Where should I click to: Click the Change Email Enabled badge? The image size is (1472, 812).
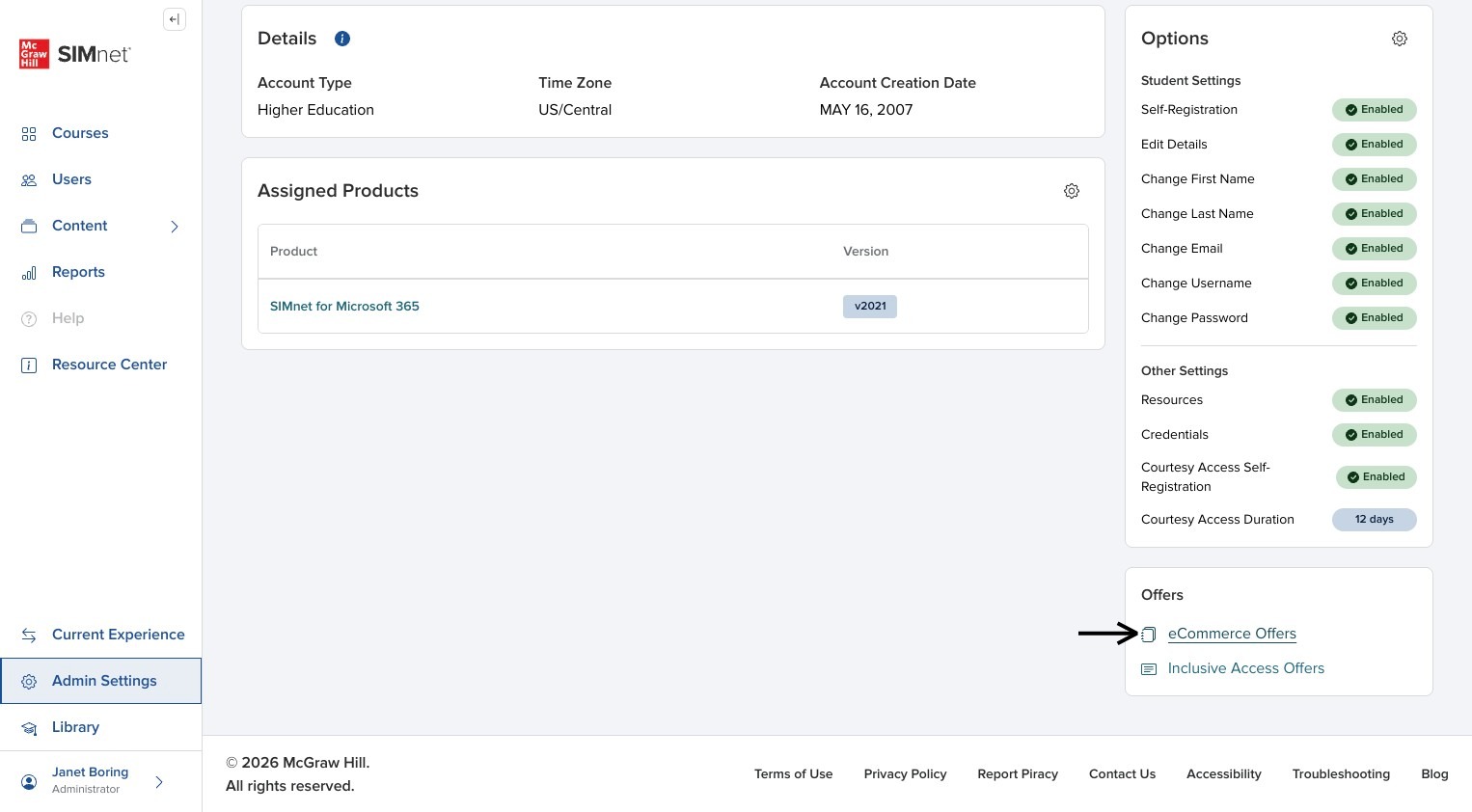point(1375,249)
